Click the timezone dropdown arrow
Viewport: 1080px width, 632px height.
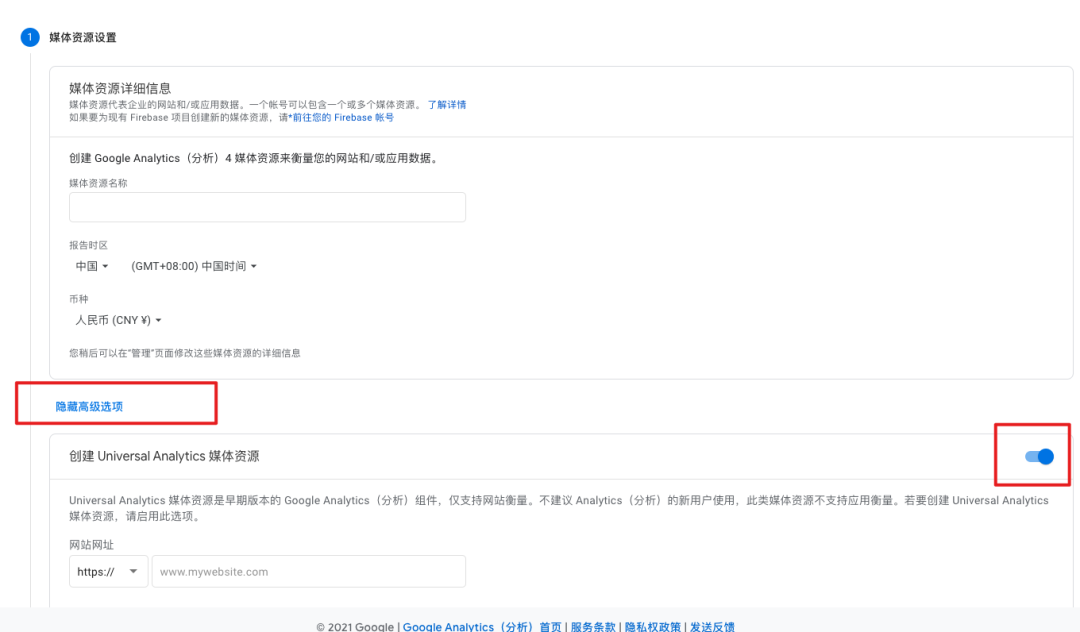[256, 265]
